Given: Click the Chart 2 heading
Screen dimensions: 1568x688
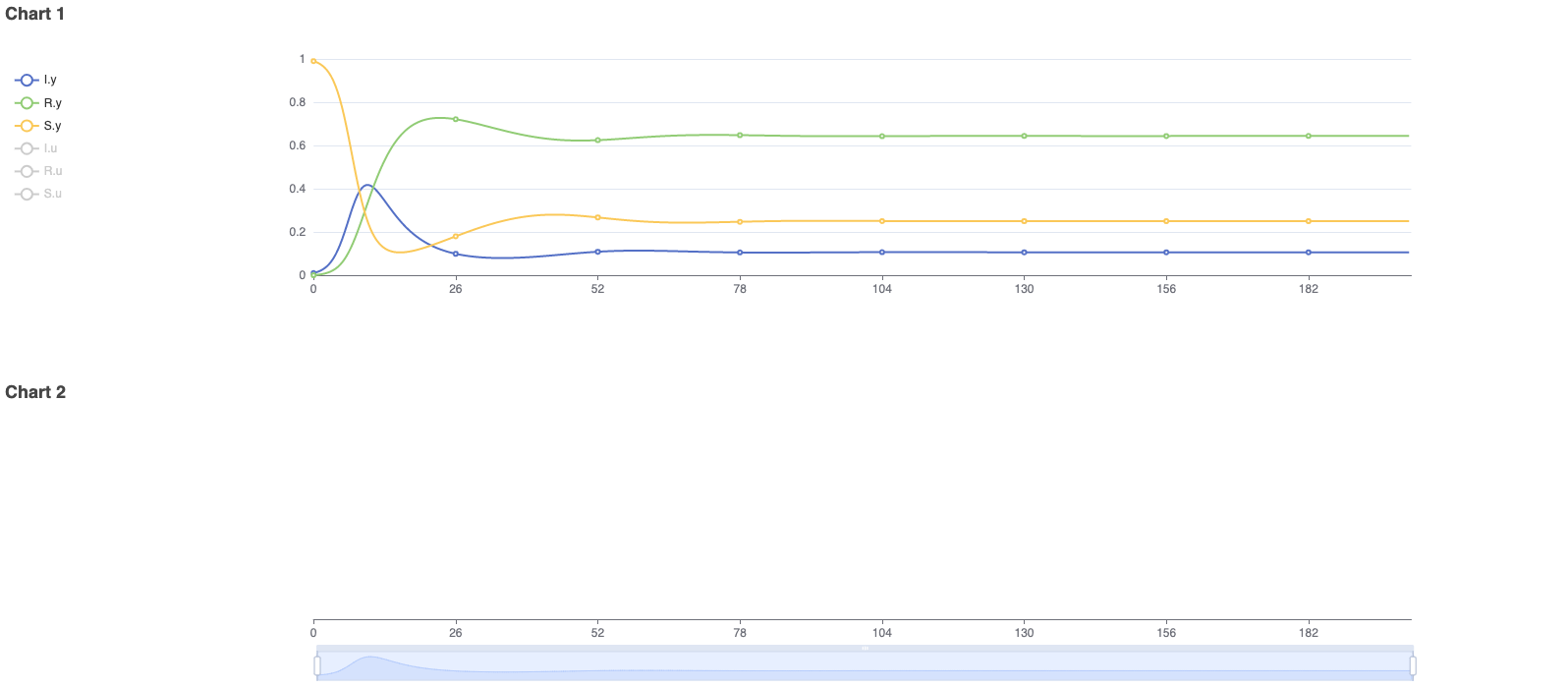Looking at the screenshot, I should click(35, 392).
